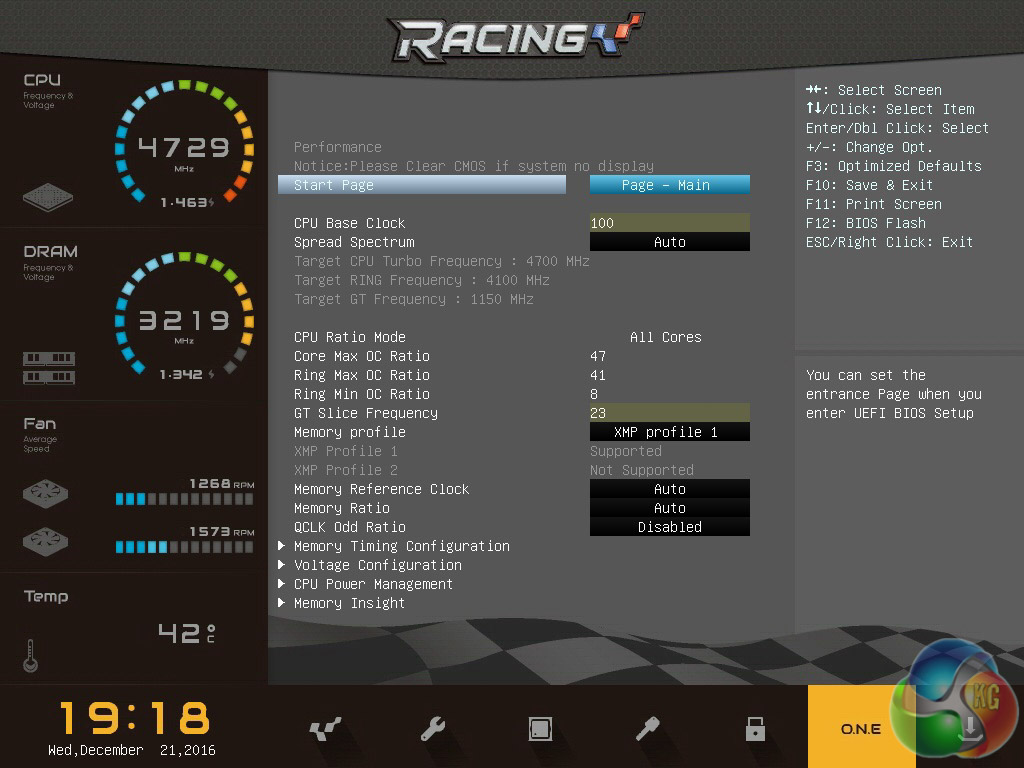Viewport: 1024px width, 768px height.
Task: Click the wrench advanced settings icon
Action: click(x=433, y=729)
